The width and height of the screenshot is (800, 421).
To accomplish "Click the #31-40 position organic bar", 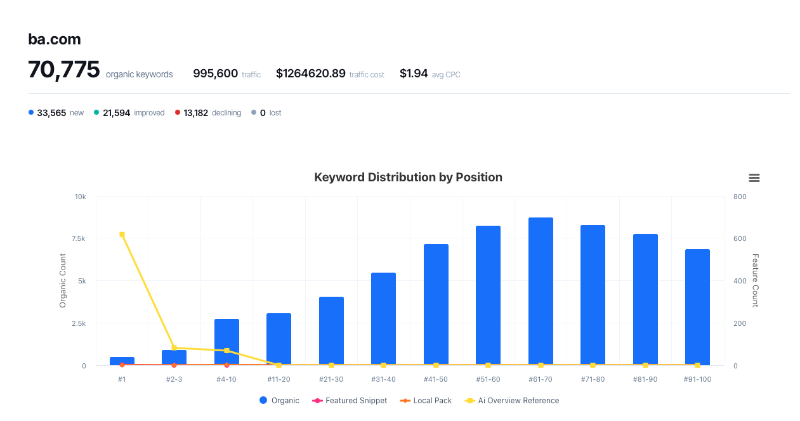I will [383, 319].
